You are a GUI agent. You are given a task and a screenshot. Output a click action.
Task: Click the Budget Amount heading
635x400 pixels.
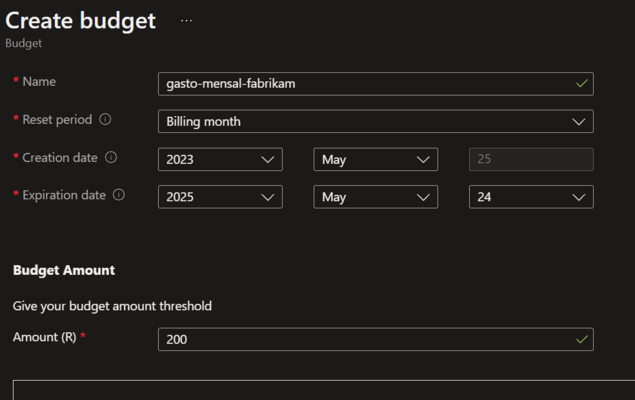tap(64, 270)
